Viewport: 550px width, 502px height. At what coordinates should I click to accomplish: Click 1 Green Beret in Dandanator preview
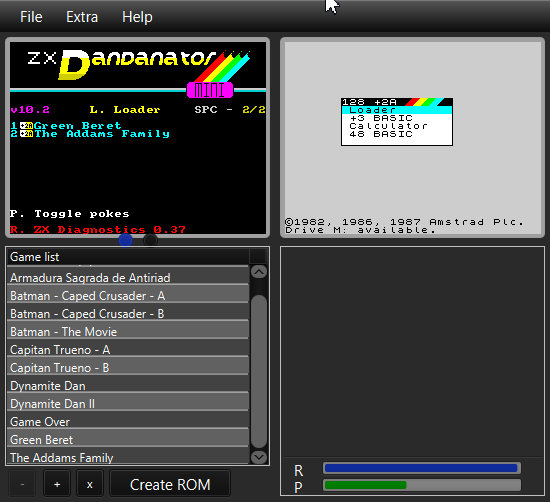click(66, 126)
